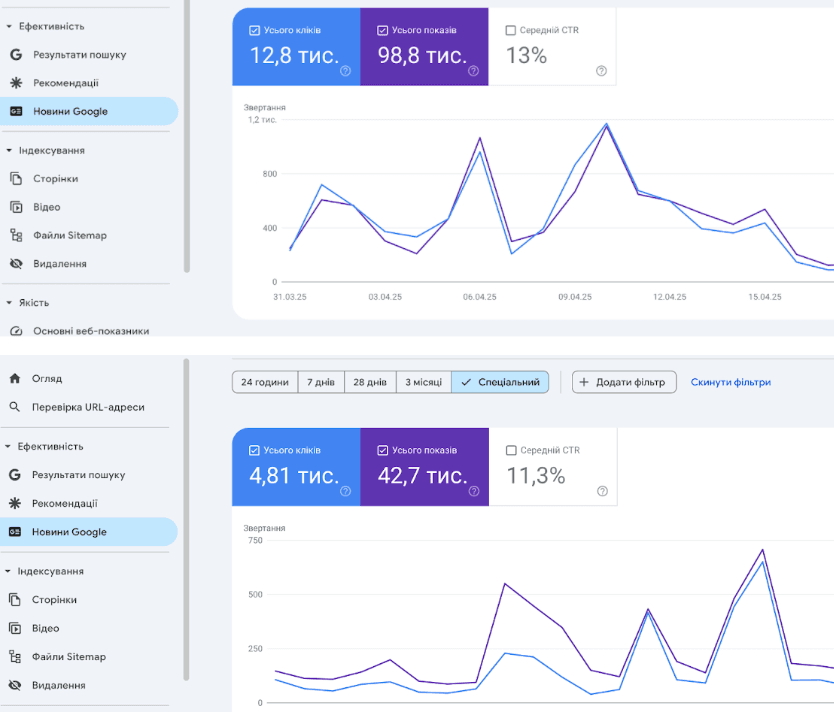834x712 pixels.
Task: Select the Спеціальний custom range
Action: 500,382
